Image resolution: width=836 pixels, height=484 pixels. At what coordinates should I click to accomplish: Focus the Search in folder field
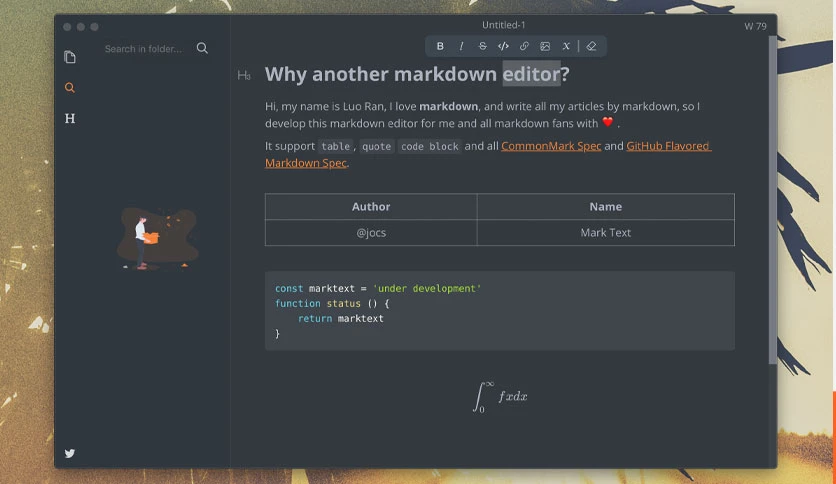143,49
